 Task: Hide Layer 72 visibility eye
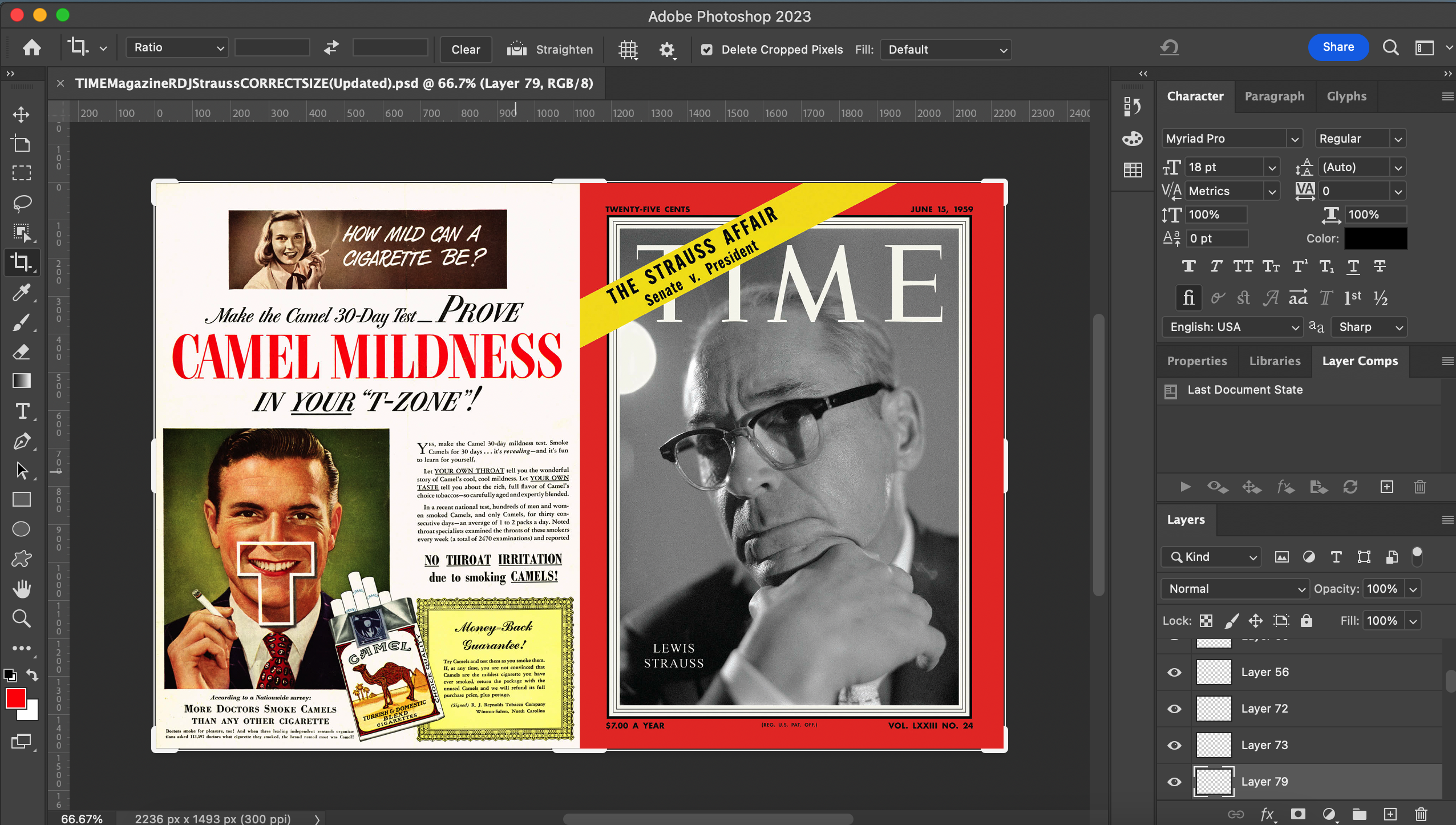point(1174,709)
